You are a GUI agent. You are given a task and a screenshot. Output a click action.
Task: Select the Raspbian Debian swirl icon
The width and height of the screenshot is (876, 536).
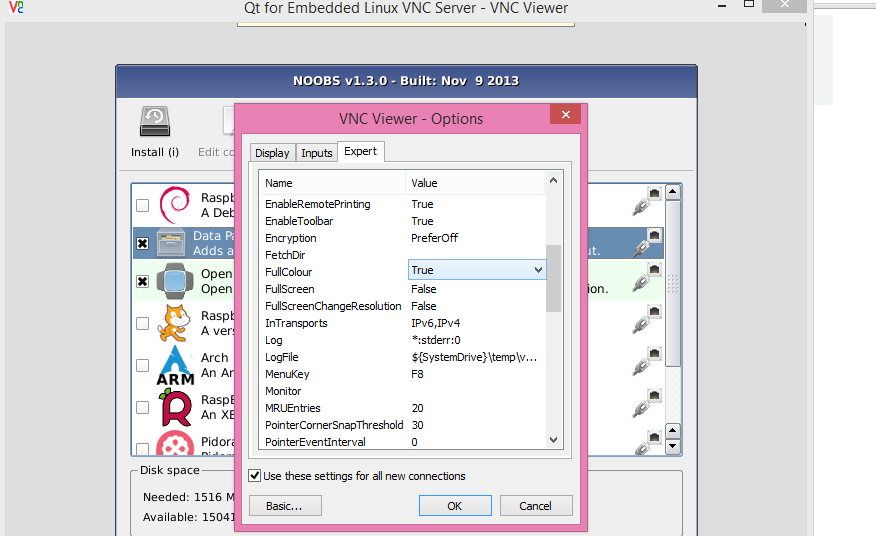click(175, 205)
